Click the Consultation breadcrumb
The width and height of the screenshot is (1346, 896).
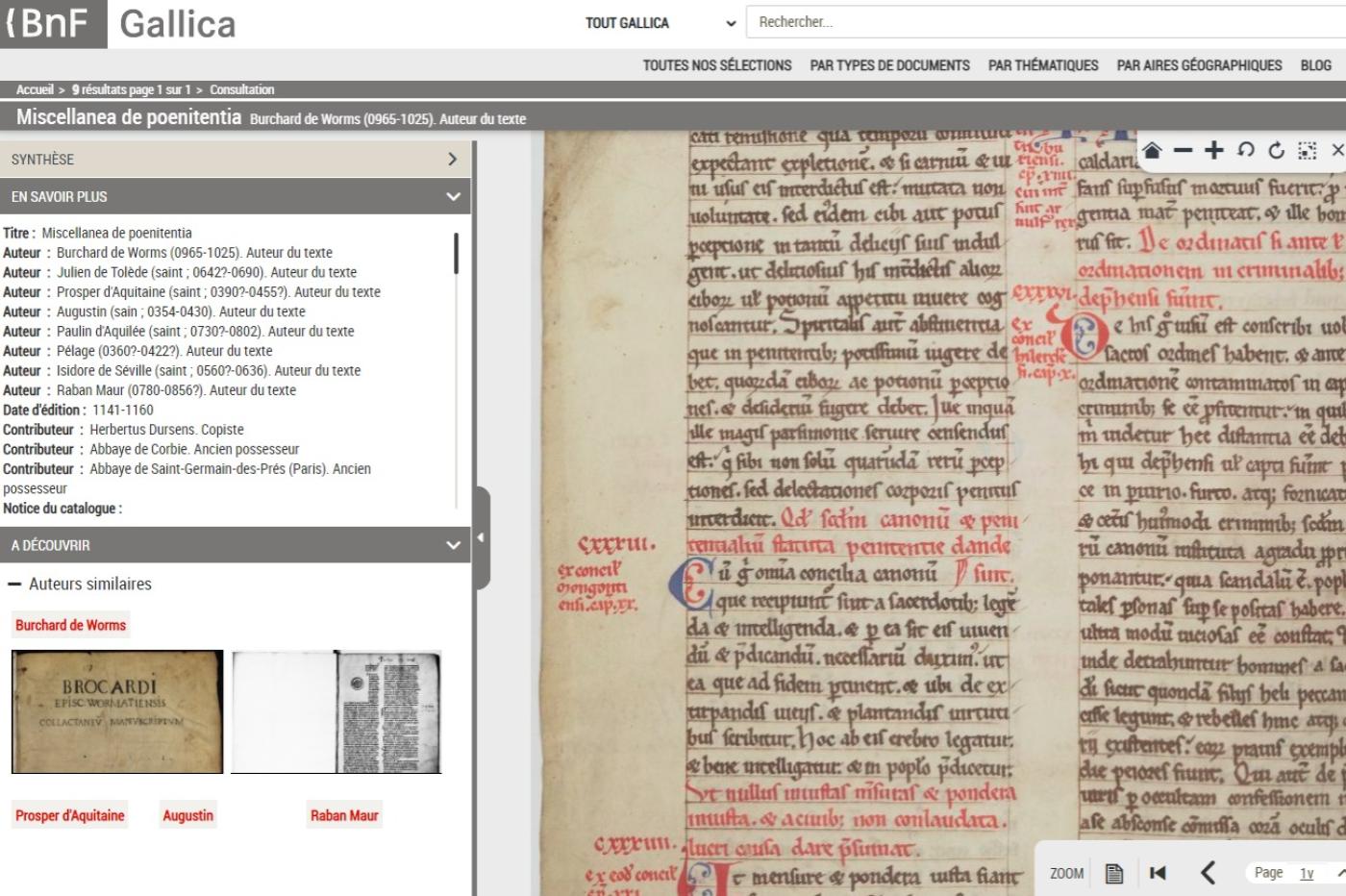[x=242, y=89]
